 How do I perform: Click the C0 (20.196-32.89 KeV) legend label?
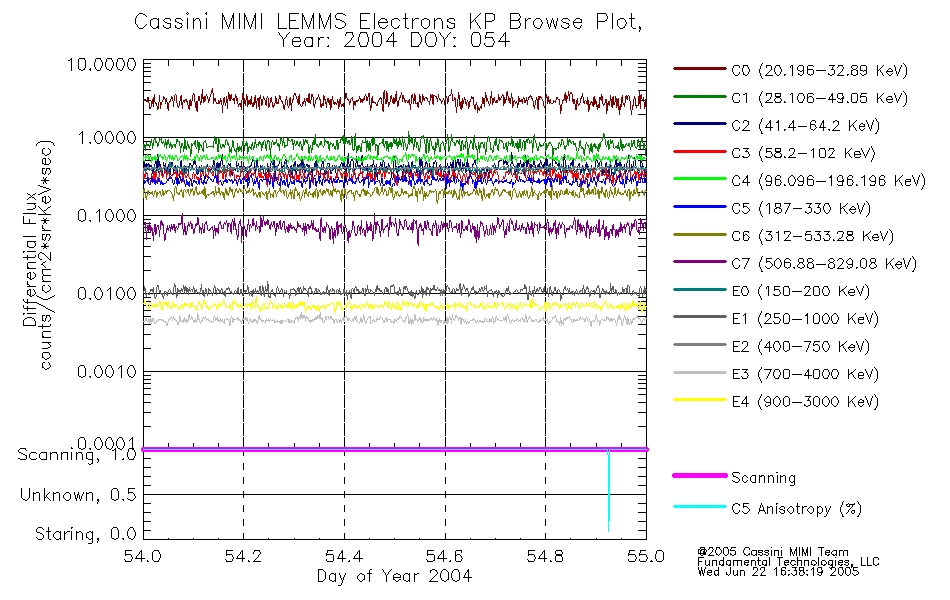click(x=819, y=71)
